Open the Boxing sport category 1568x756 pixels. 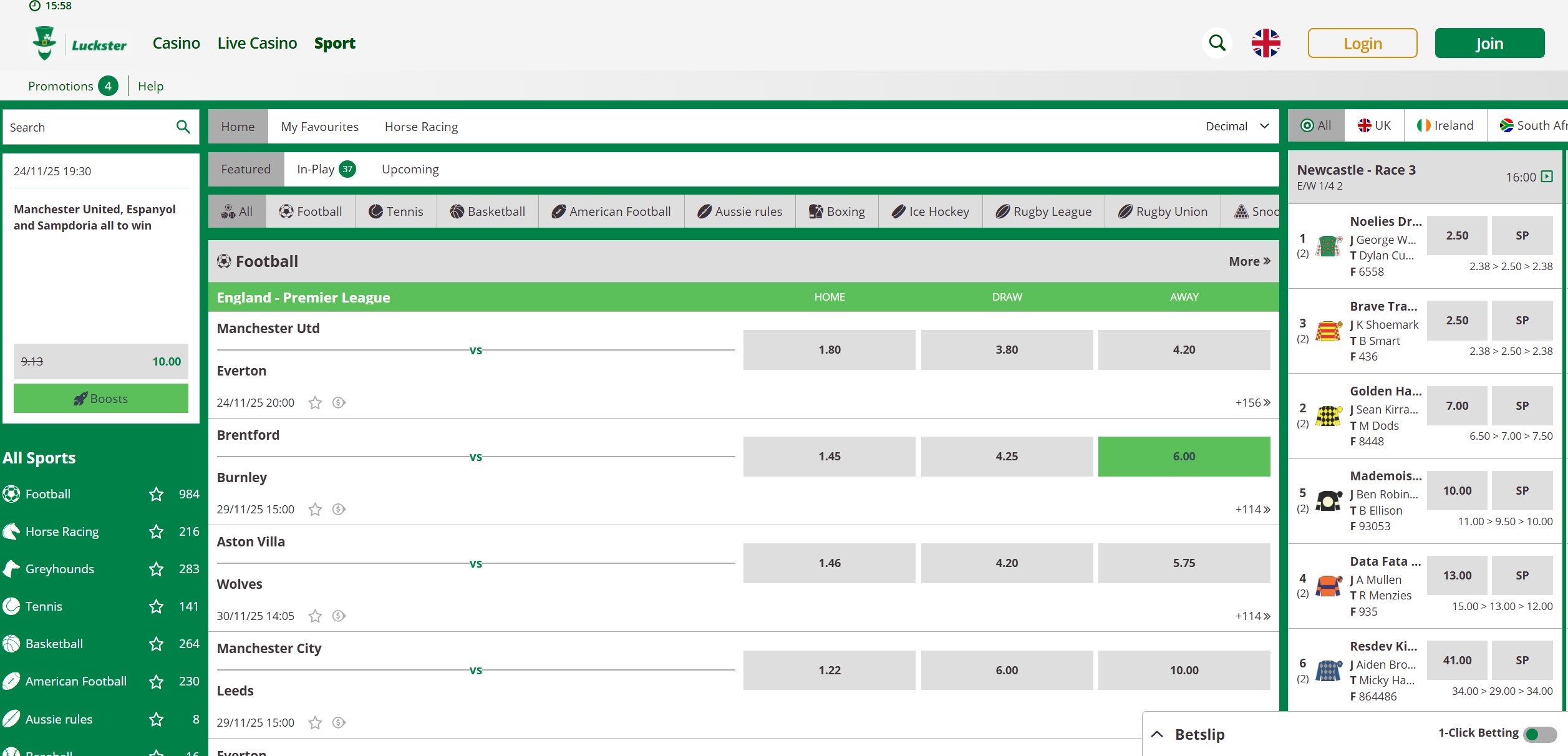836,211
